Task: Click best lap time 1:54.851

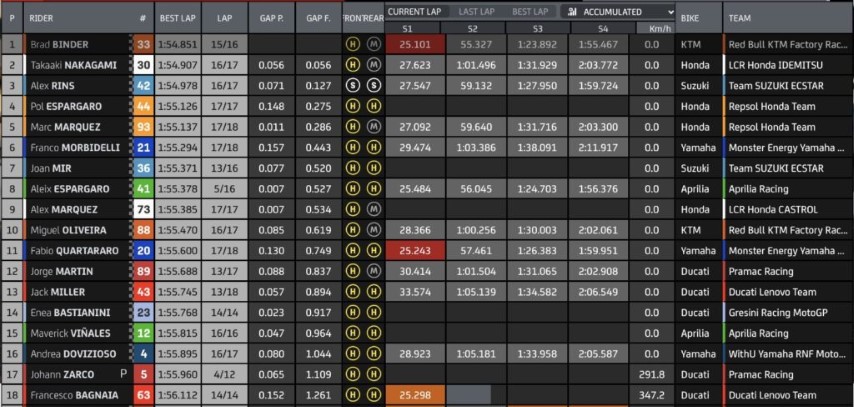Action: 178,45
